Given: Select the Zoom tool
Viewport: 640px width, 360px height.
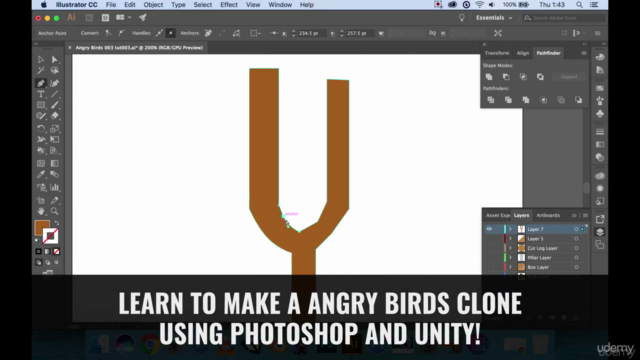Looking at the screenshot, I should coord(54,211).
